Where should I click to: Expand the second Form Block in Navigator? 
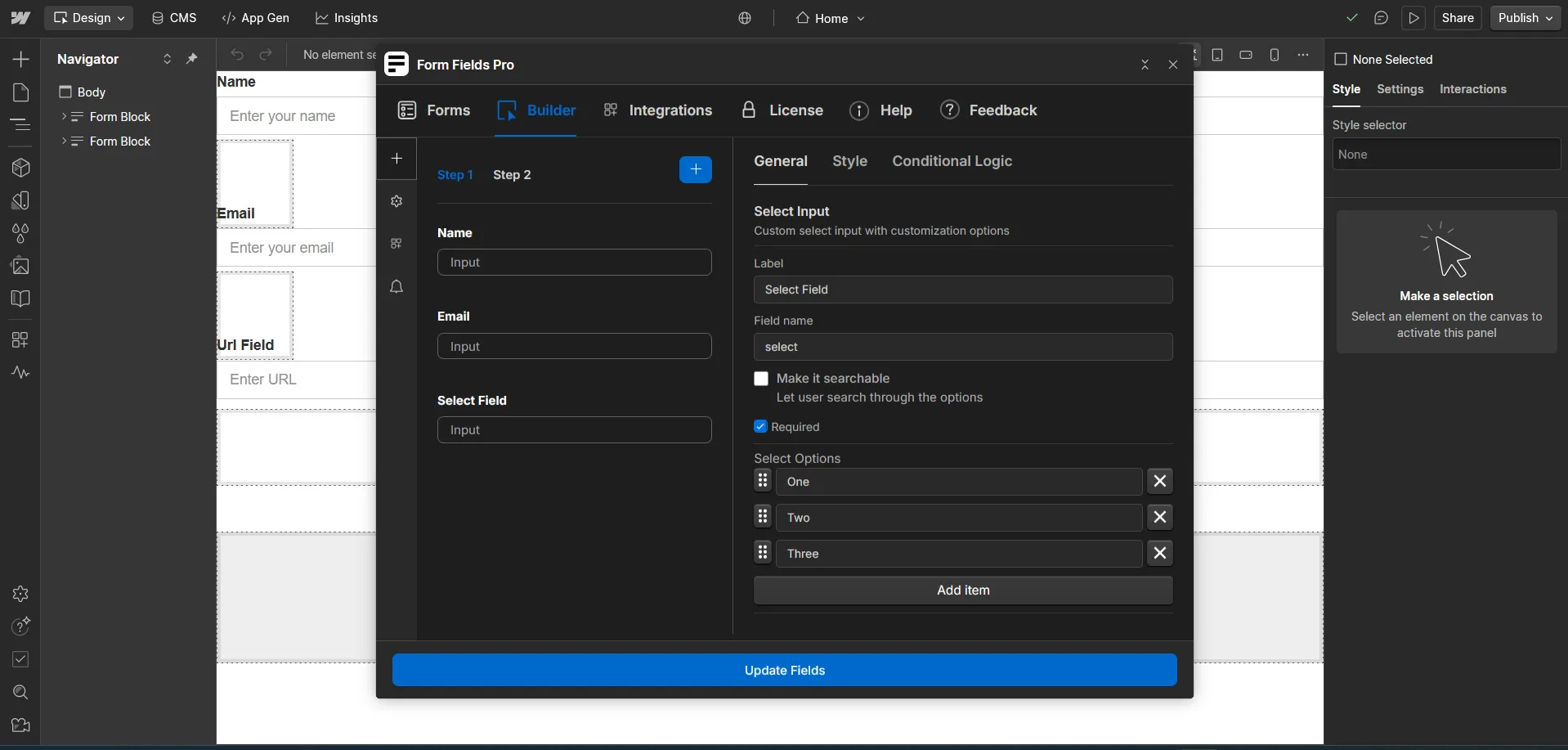click(x=64, y=141)
